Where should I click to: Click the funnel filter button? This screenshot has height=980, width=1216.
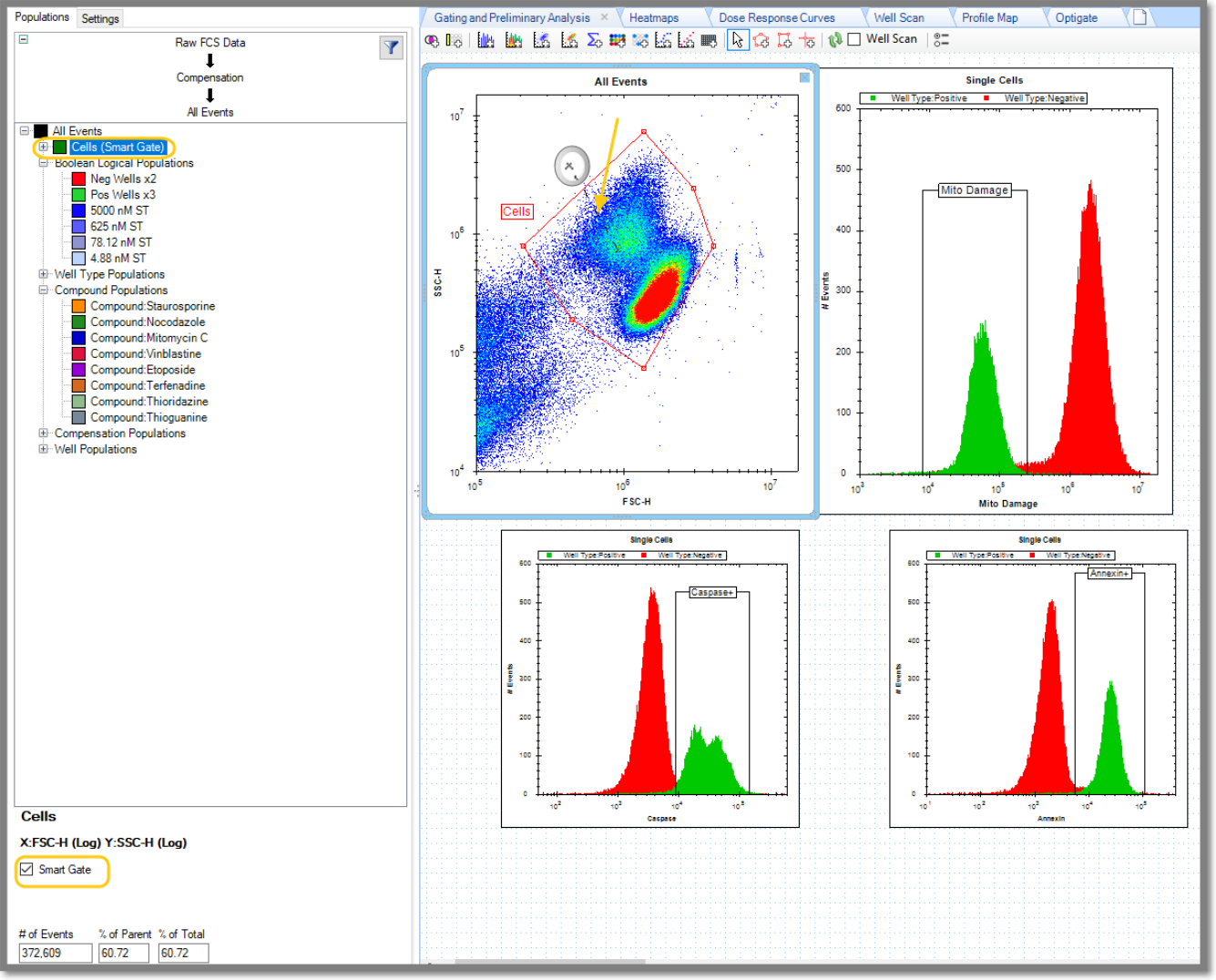point(391,48)
